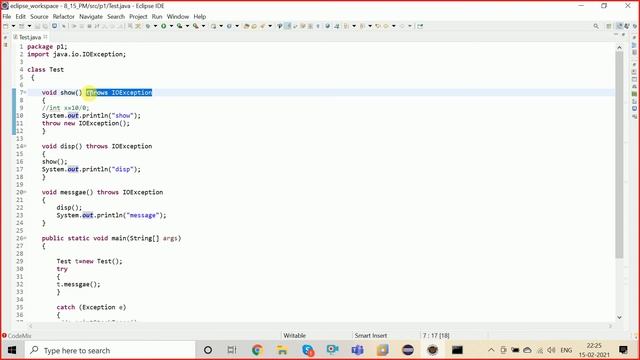This screenshot has height=360, width=640.
Task: Click the Open Perspective icon
Action: 609,26
